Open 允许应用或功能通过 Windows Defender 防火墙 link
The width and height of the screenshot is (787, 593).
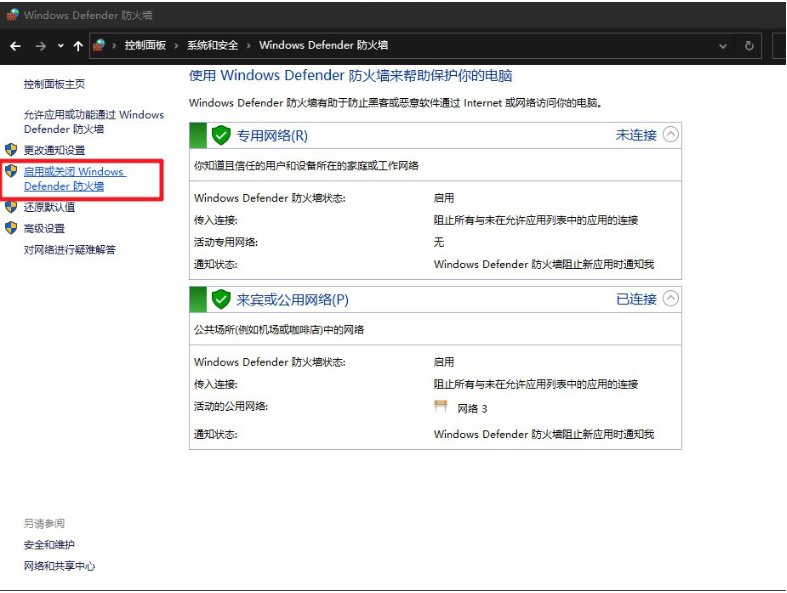click(x=93, y=122)
